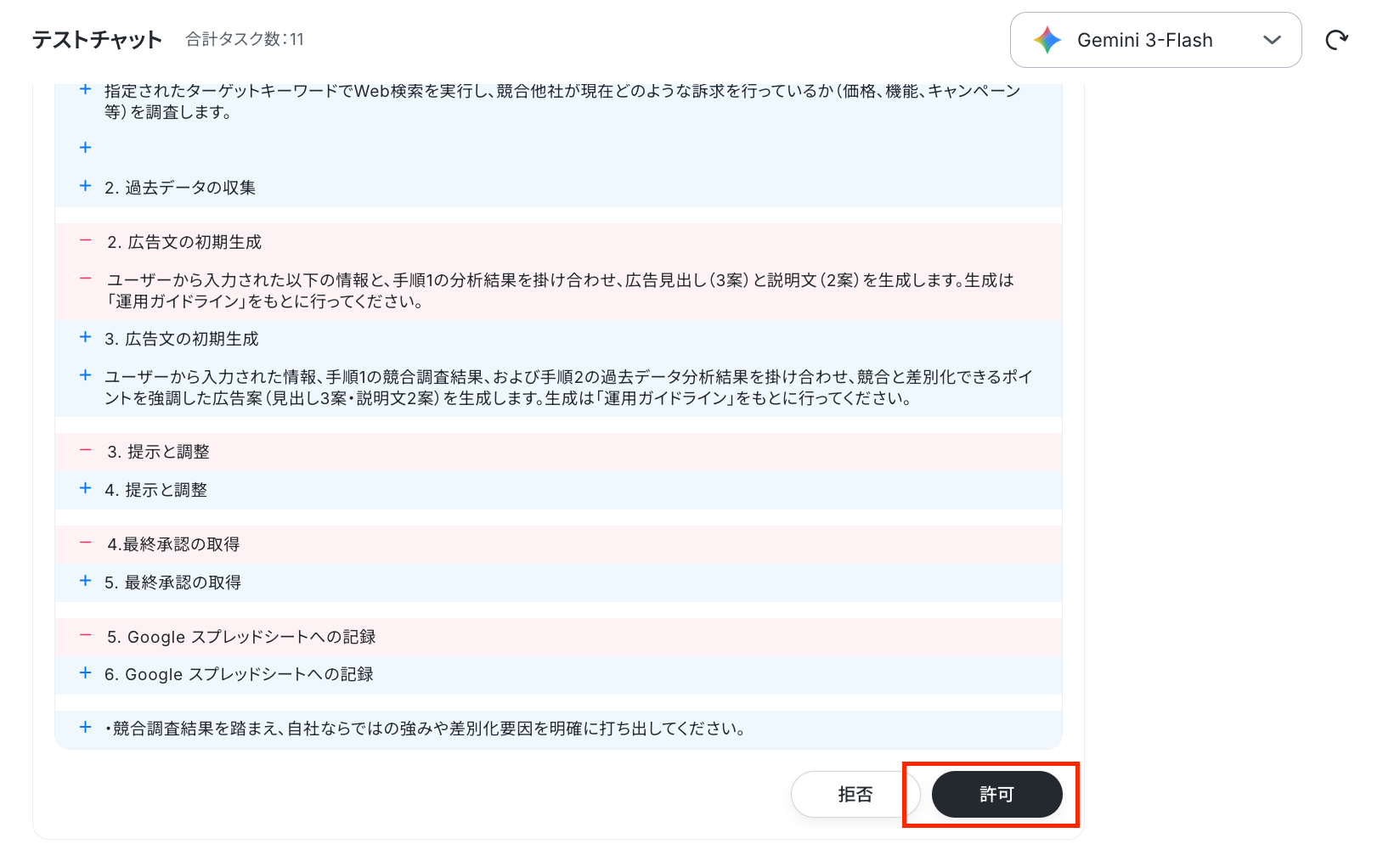Image resolution: width=1400 pixels, height=844 pixels.
Task: Click plus marker beside '6. Google スプレッドシートへの記録'
Action: 85,672
